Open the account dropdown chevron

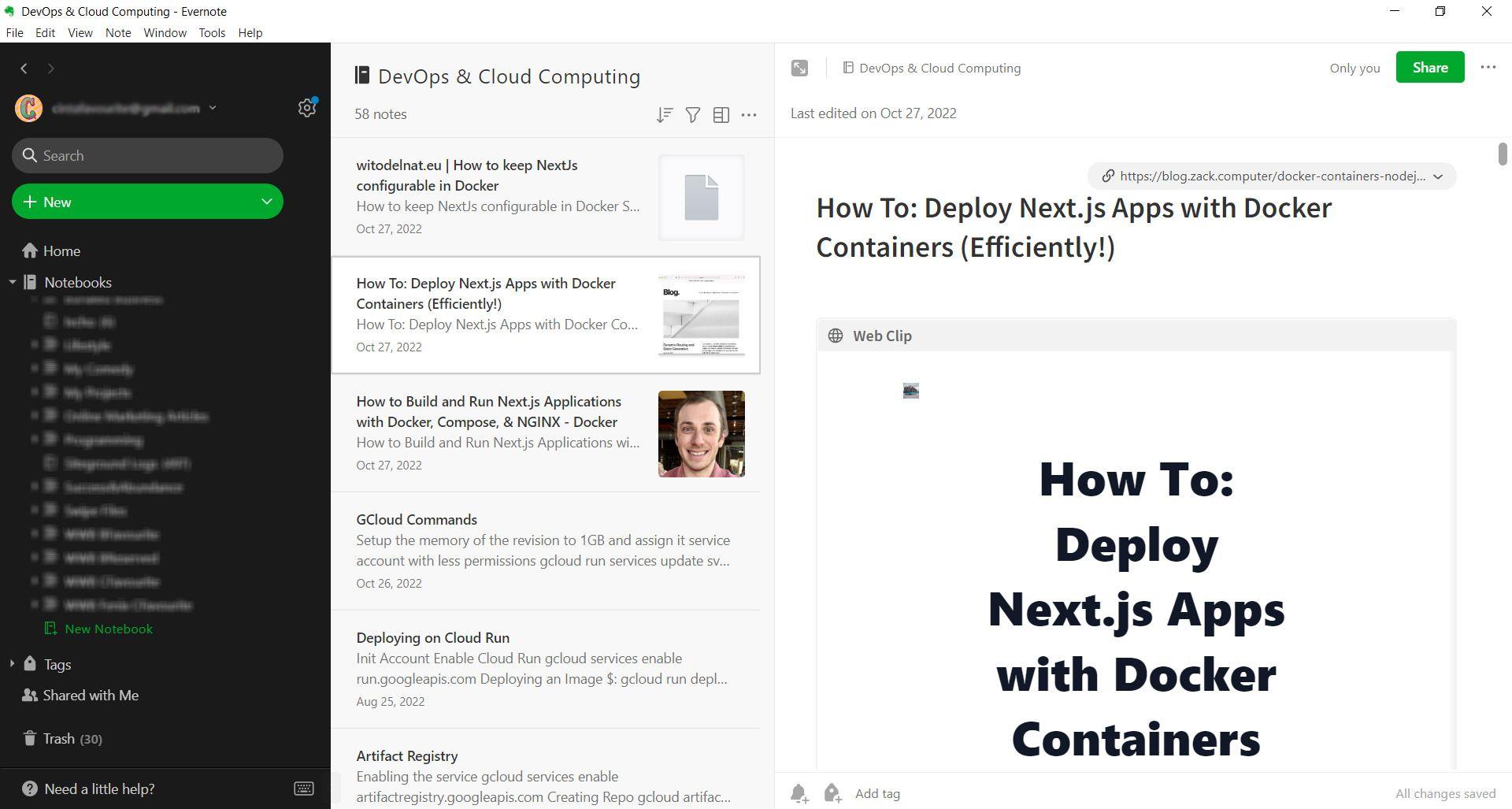click(x=213, y=108)
